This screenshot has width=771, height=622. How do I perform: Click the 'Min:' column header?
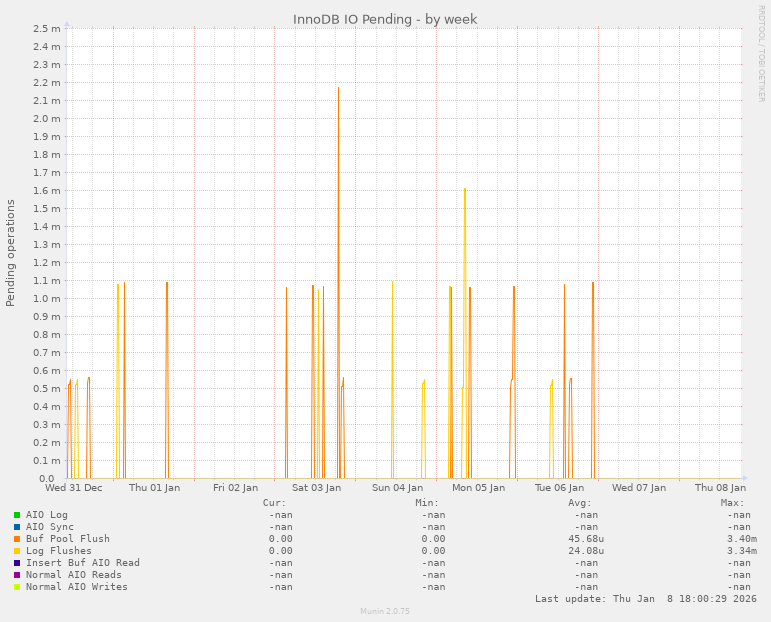[x=427, y=503]
